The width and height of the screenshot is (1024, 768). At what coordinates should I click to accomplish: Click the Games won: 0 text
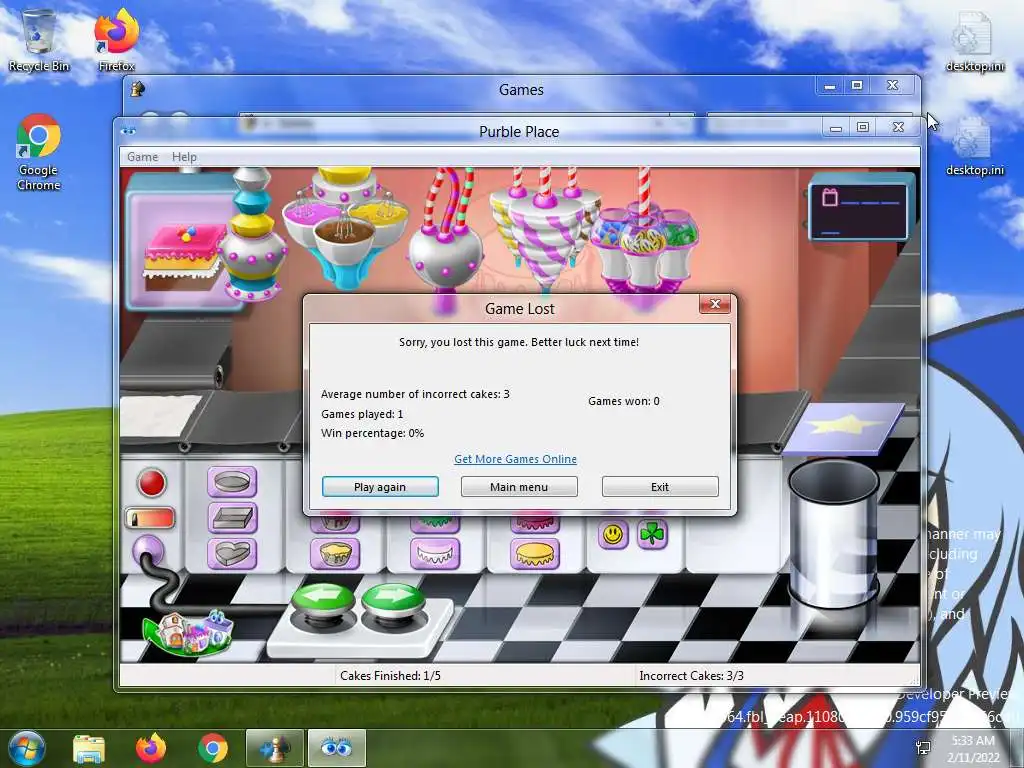coord(624,401)
